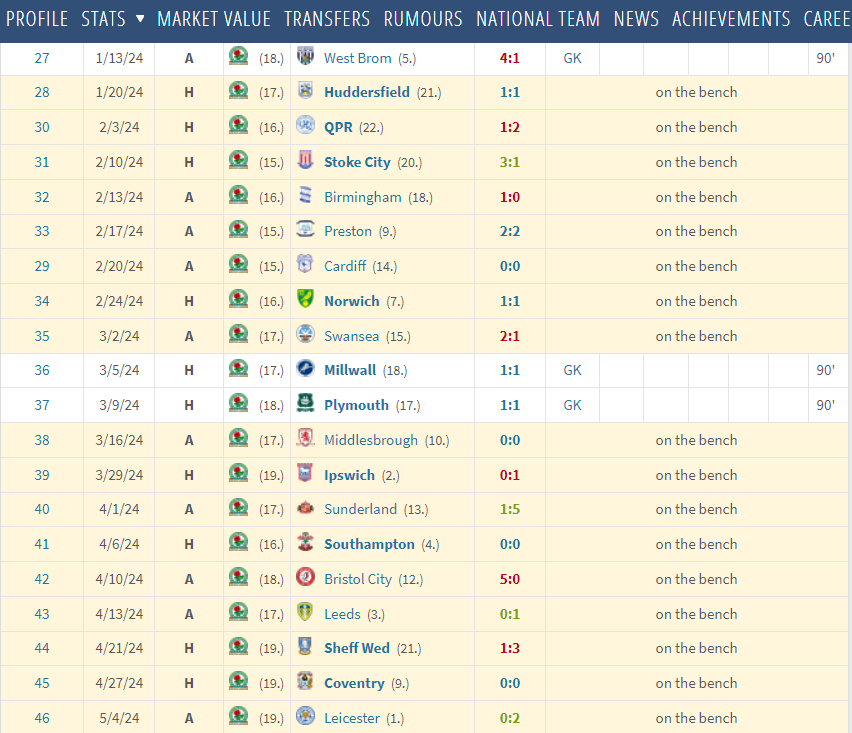Click Blackburn crest in the 5/4/24 row
The height and width of the screenshot is (733, 852).
[239, 716]
